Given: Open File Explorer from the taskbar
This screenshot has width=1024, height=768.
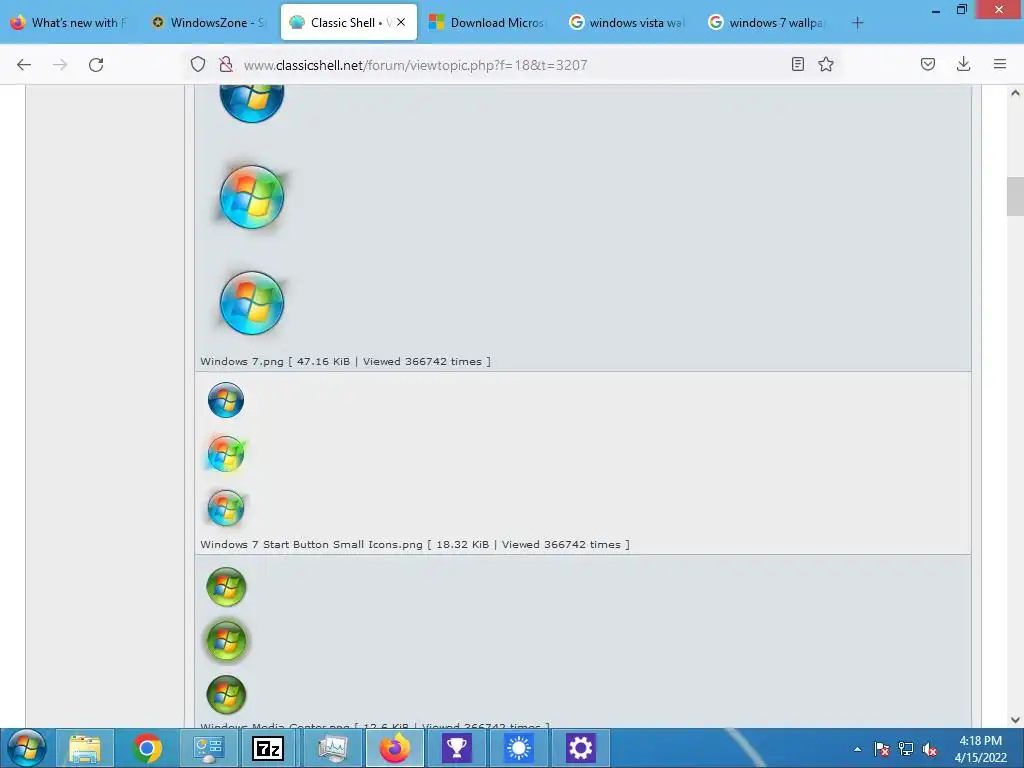Looking at the screenshot, I should 85,748.
